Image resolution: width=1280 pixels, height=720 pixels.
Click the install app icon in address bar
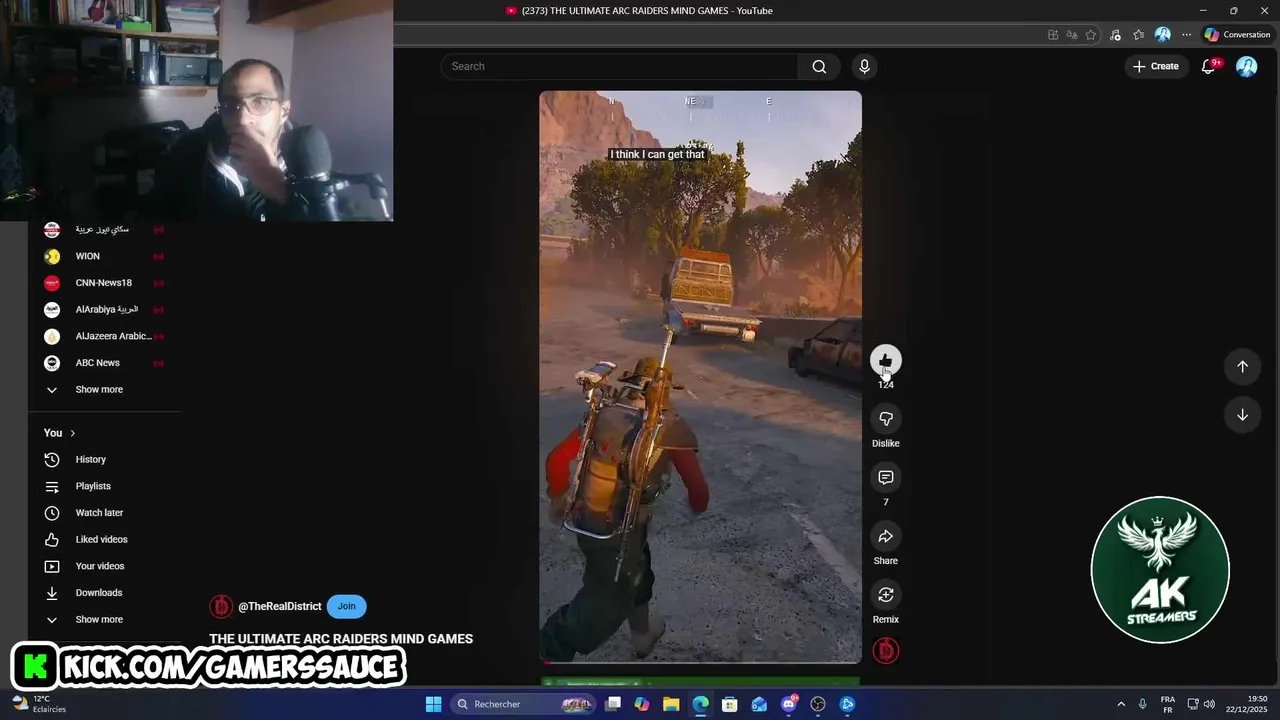tap(1053, 34)
